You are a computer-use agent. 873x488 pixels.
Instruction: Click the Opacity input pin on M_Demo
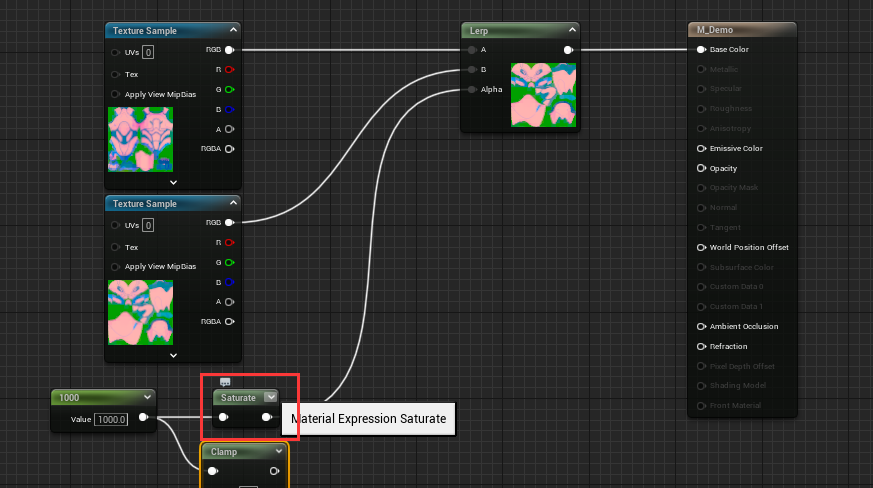tap(701, 168)
